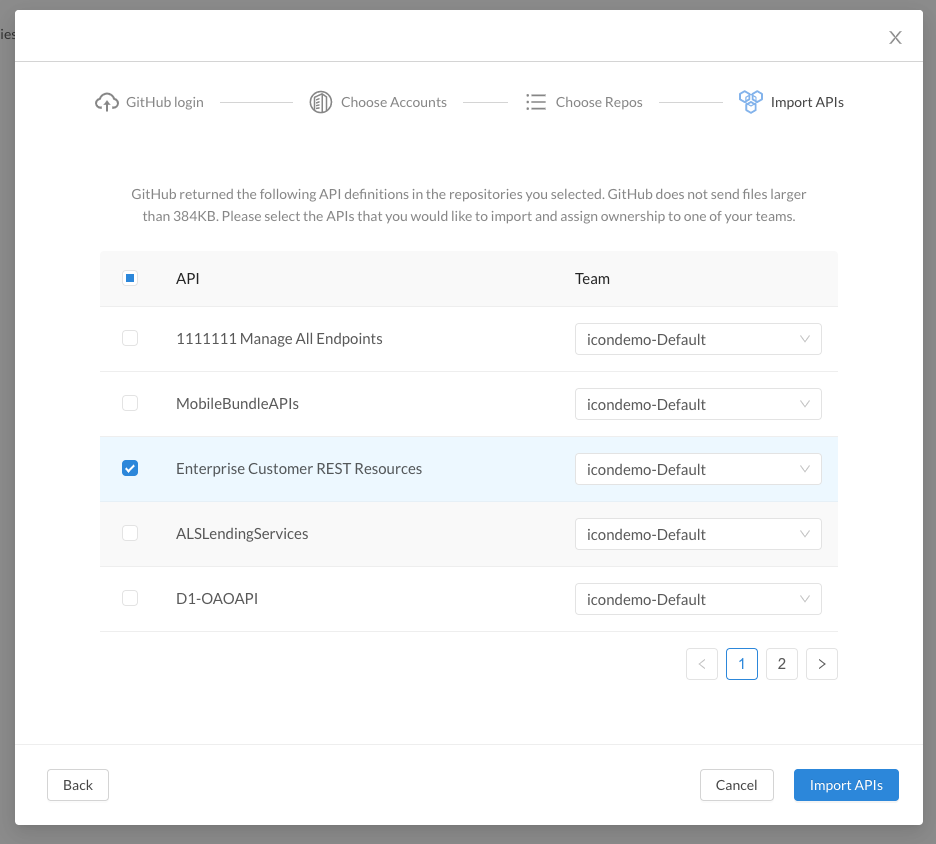The image size is (936, 844).
Task: Go back to Choose Accounts step
Action: coord(393,102)
